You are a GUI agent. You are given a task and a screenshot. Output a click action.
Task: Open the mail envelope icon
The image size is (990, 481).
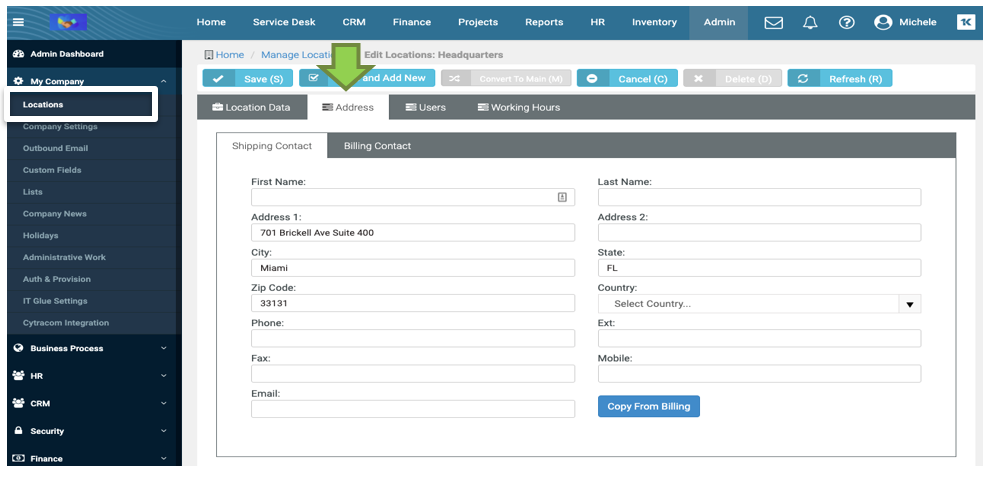(x=773, y=22)
